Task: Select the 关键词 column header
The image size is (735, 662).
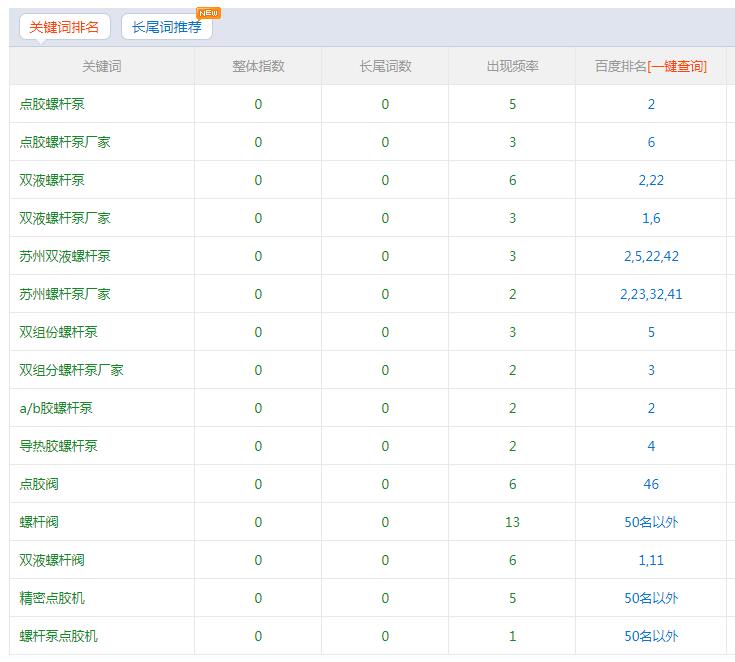Action: (x=102, y=66)
